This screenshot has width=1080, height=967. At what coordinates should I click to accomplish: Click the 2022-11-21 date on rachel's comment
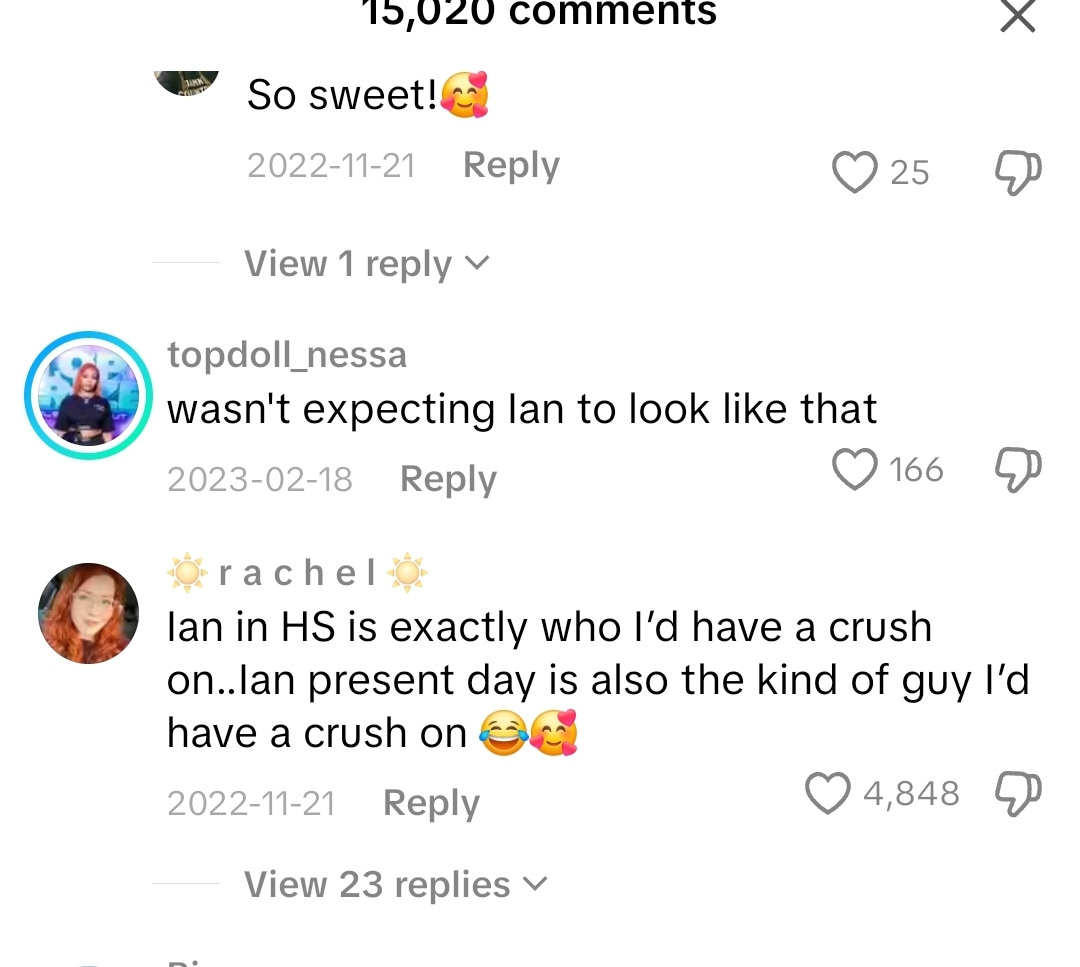251,804
